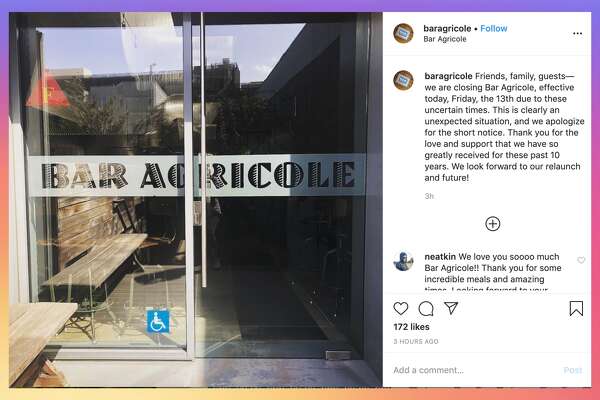Click the baragricole username in the caption
This screenshot has width=600, height=400.
click(x=448, y=76)
